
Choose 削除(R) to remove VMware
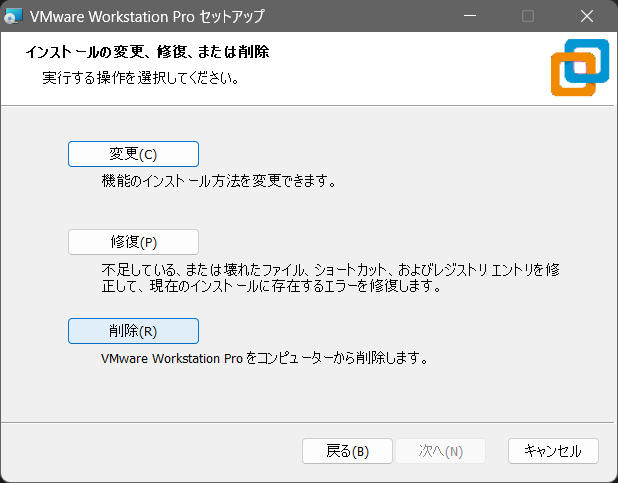[x=133, y=331]
